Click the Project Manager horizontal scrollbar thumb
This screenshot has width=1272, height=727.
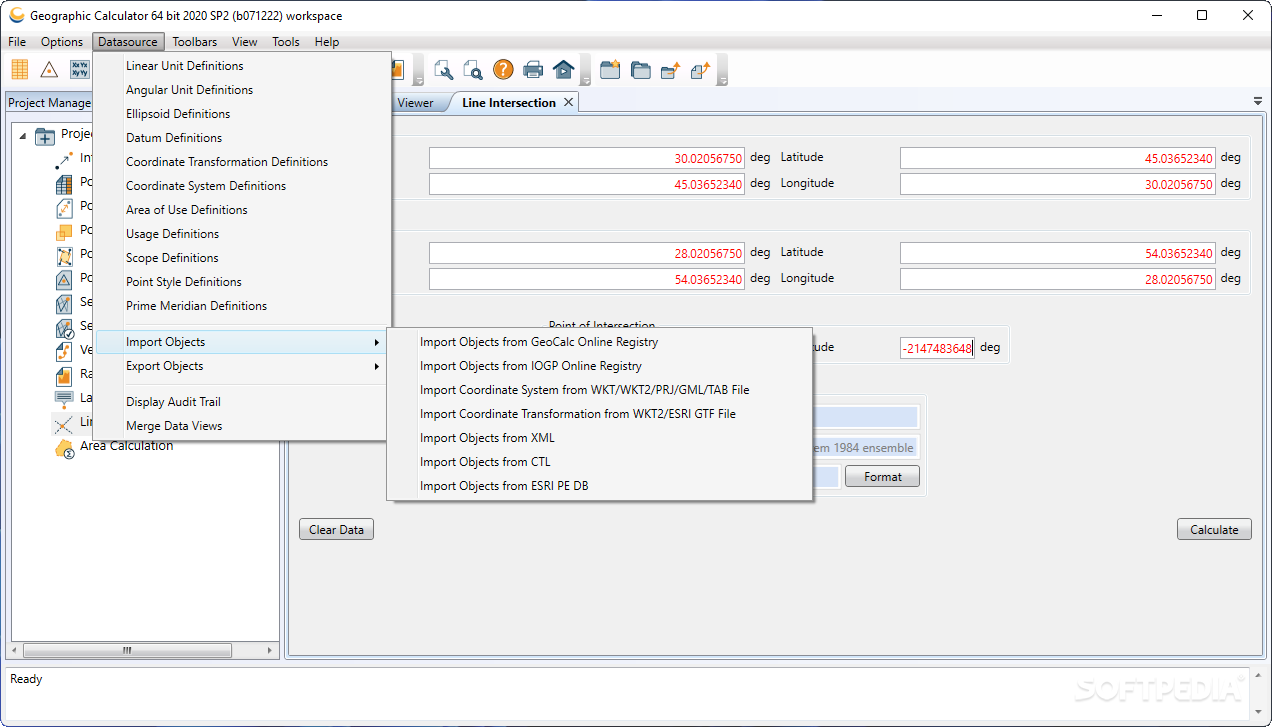(127, 650)
